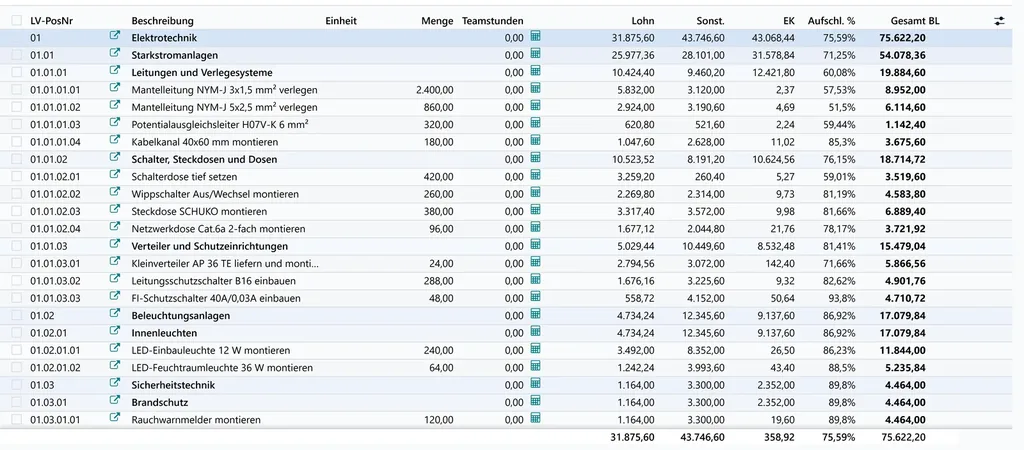Check the box for position 01.01
The width and height of the screenshot is (1024, 450).
pos(16,55)
